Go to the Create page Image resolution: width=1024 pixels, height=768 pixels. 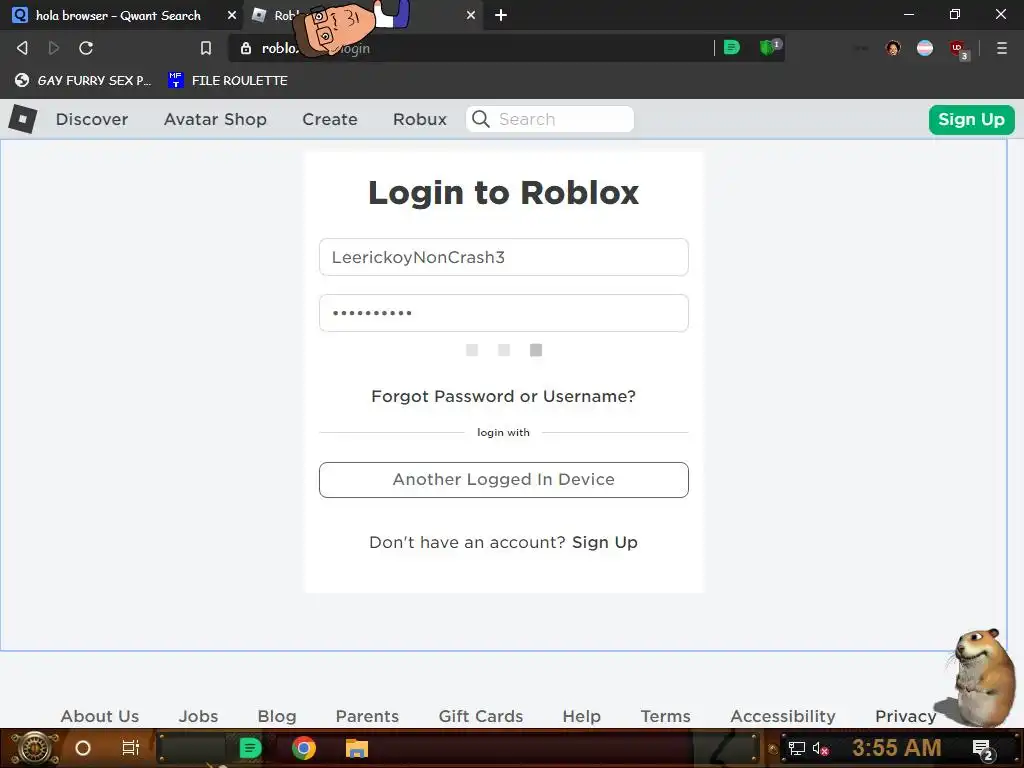[x=330, y=120]
